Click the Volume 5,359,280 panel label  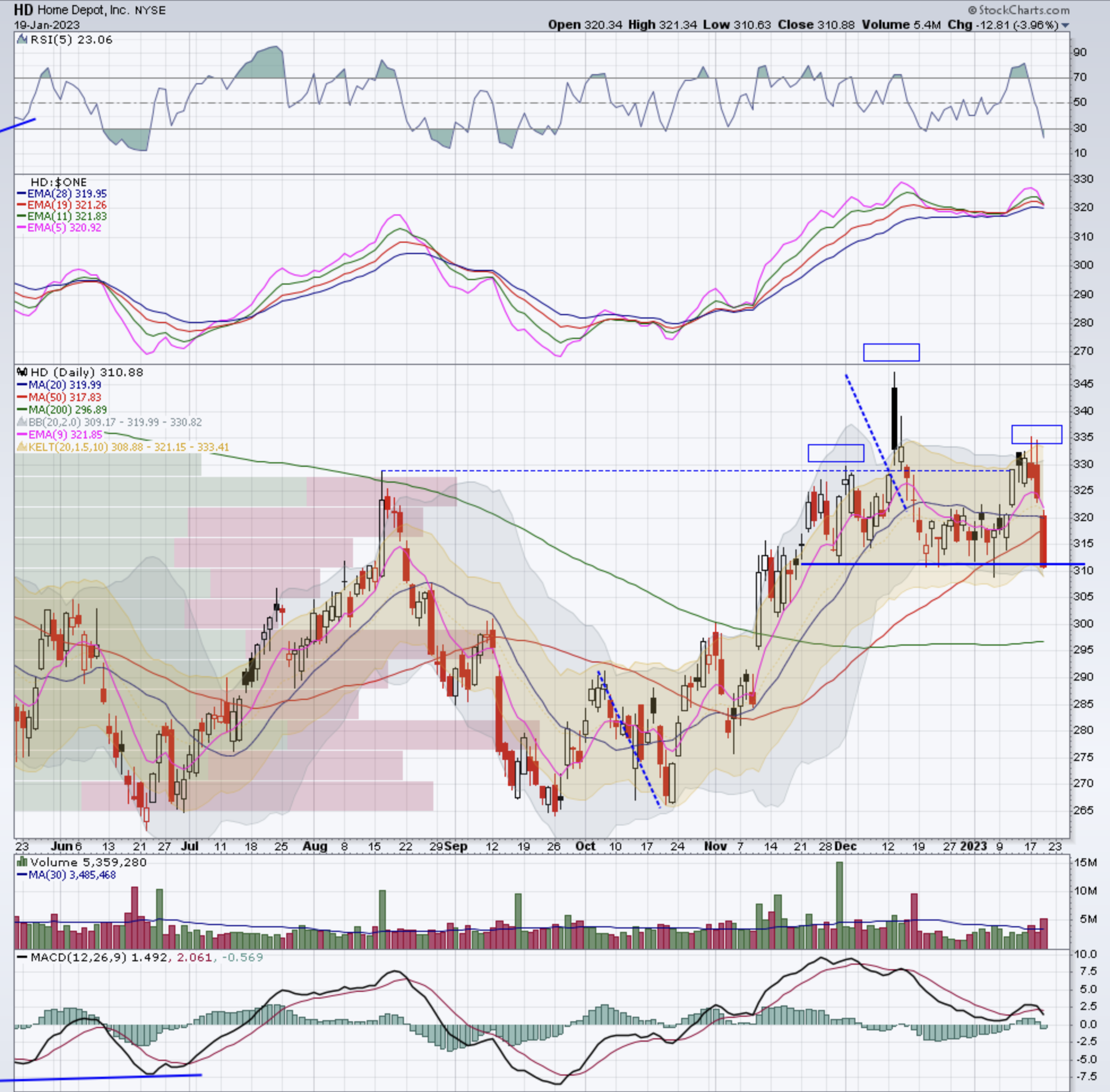pos(88,862)
